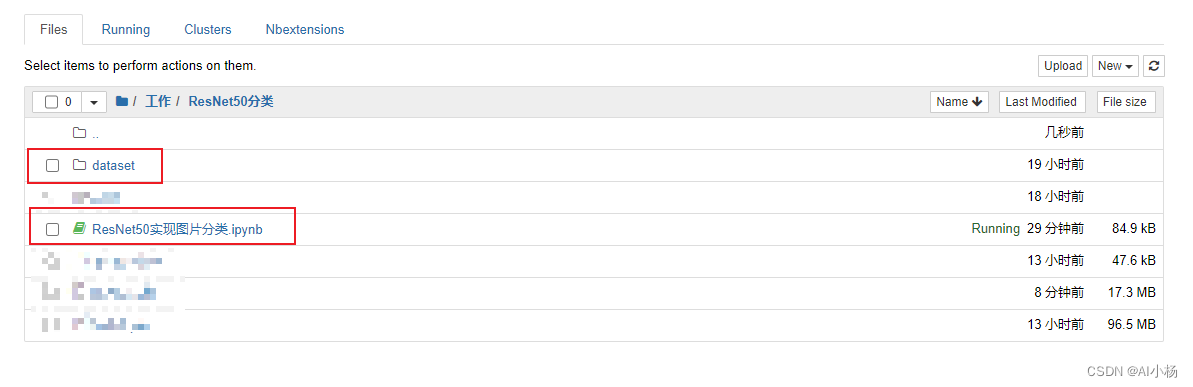The image size is (1193, 387).
Task: Sort by File size
Action: tap(1125, 102)
